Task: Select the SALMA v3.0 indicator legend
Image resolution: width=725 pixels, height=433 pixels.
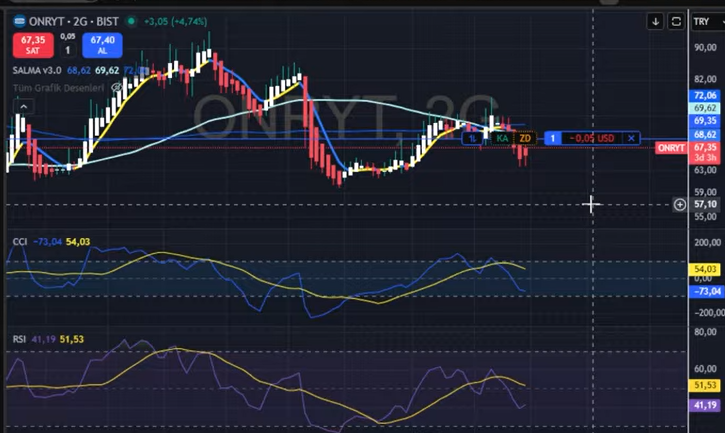Action: click(37, 70)
